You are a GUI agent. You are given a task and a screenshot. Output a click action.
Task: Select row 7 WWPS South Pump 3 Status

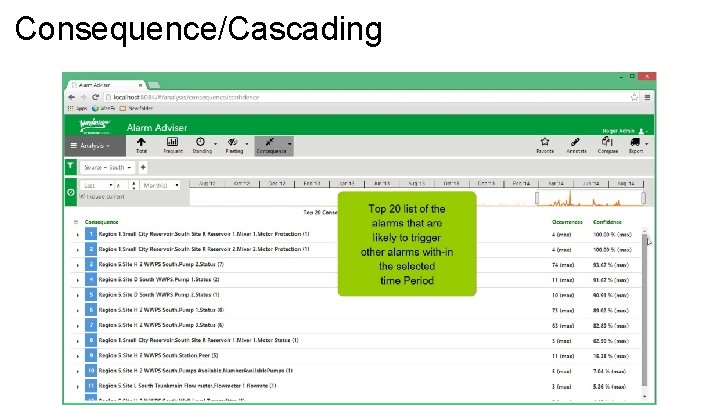358,325
